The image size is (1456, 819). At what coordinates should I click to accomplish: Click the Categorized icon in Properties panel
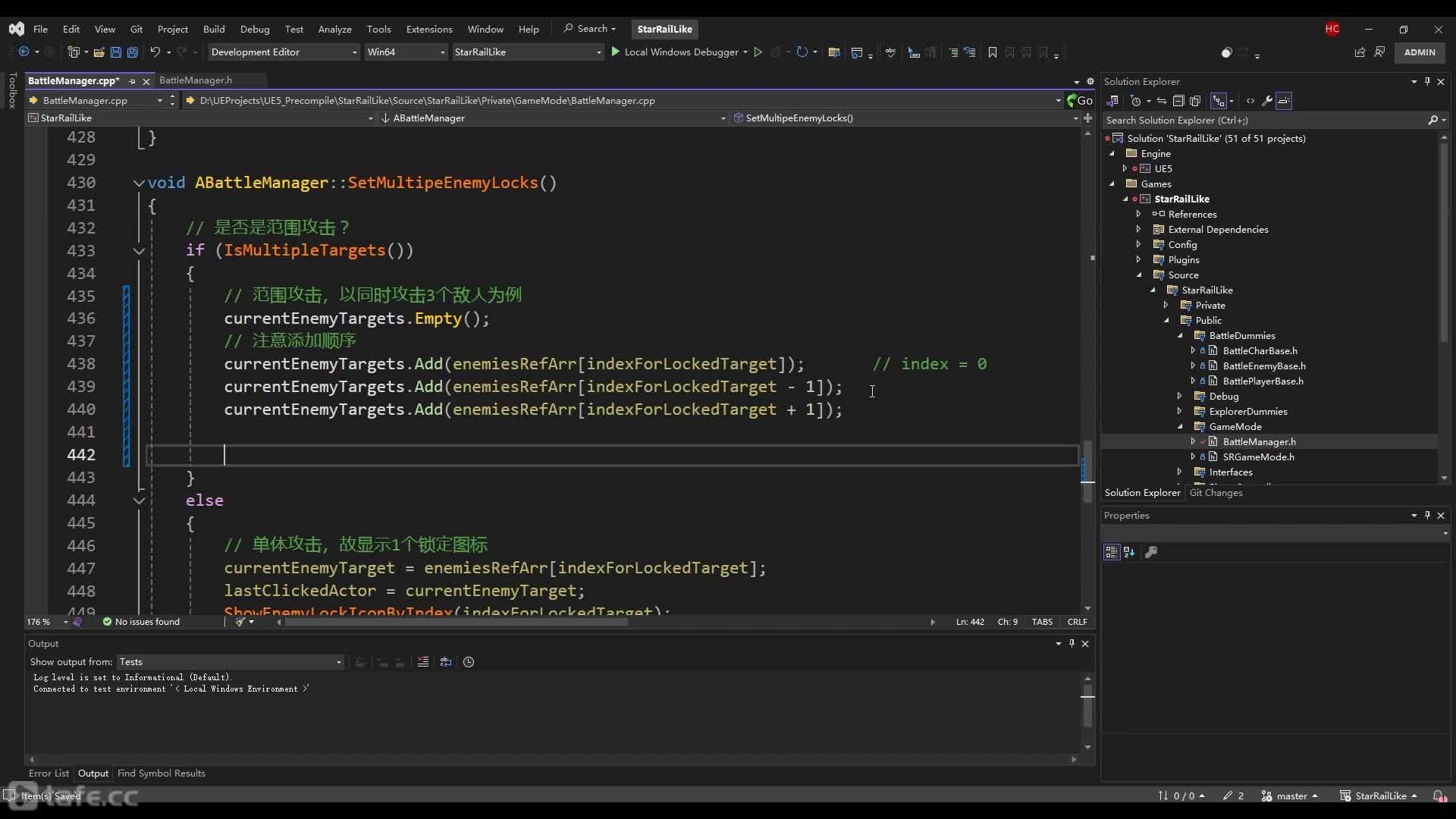(x=1112, y=552)
